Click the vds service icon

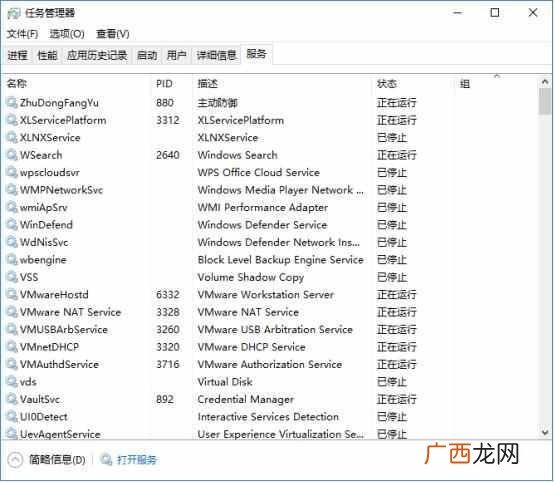(12, 382)
